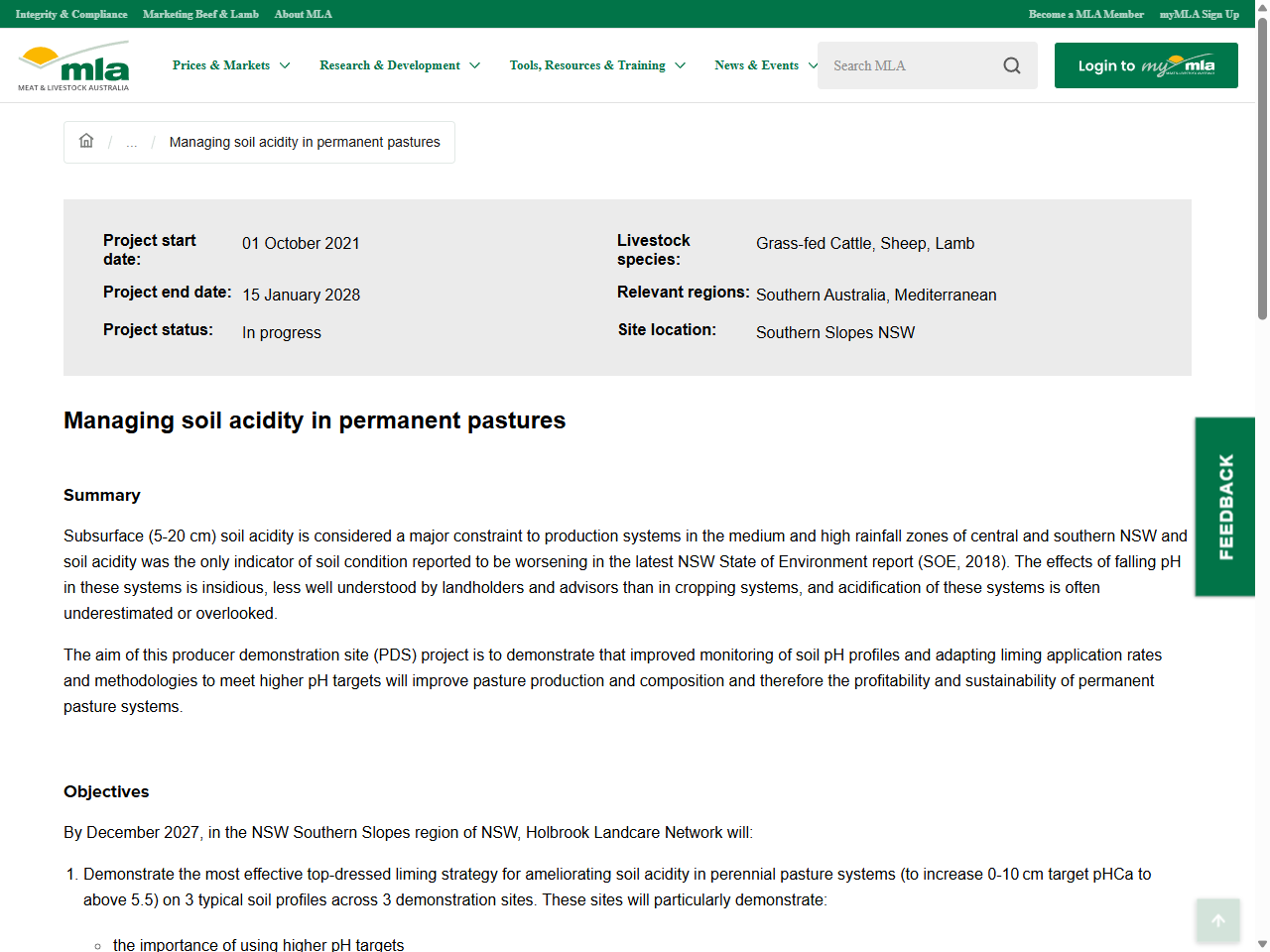Click Become a MLA Member link
This screenshot has height=952, width=1270.
pos(1086,14)
